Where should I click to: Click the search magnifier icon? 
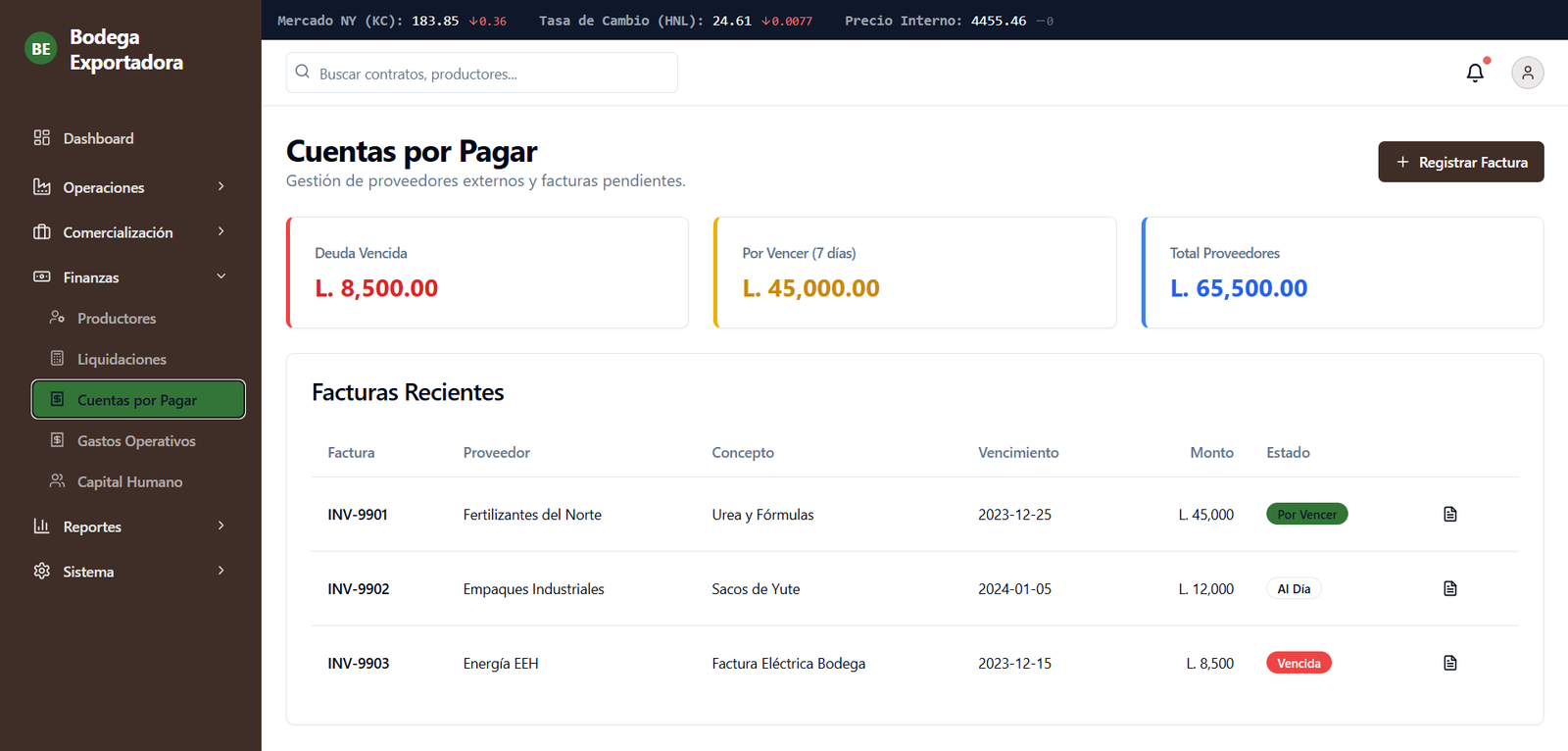pos(303,72)
